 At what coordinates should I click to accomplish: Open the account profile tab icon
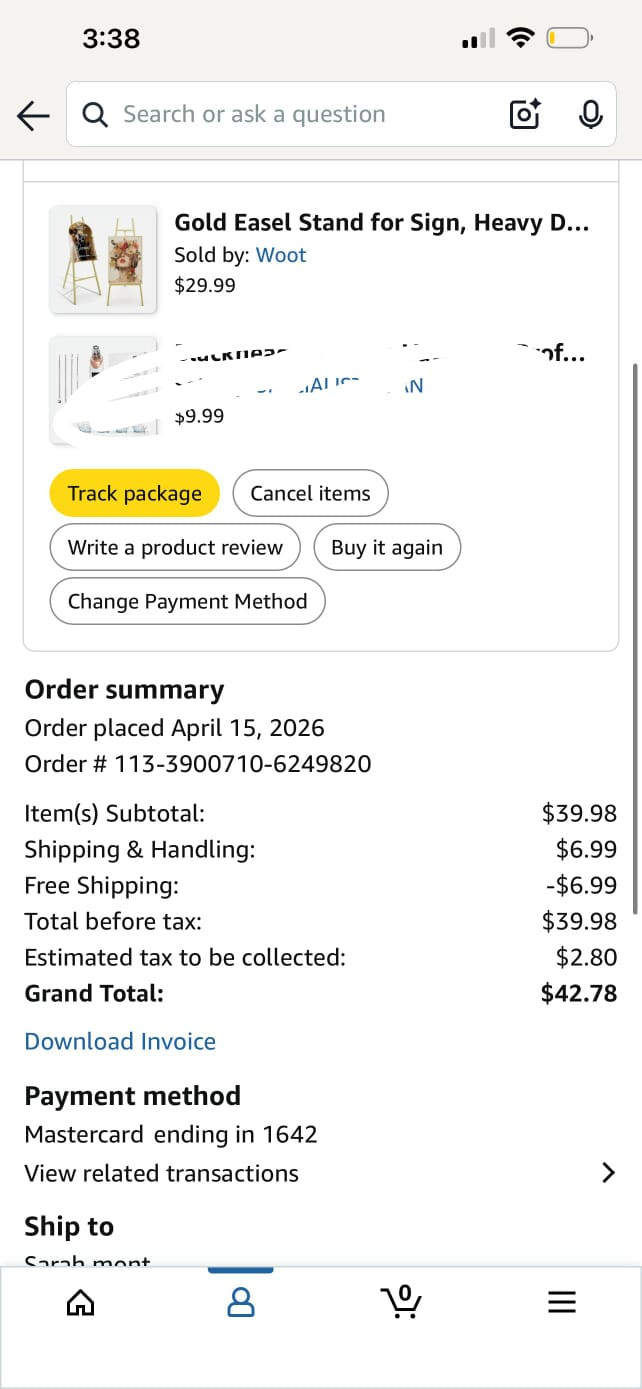pyautogui.click(x=241, y=1302)
